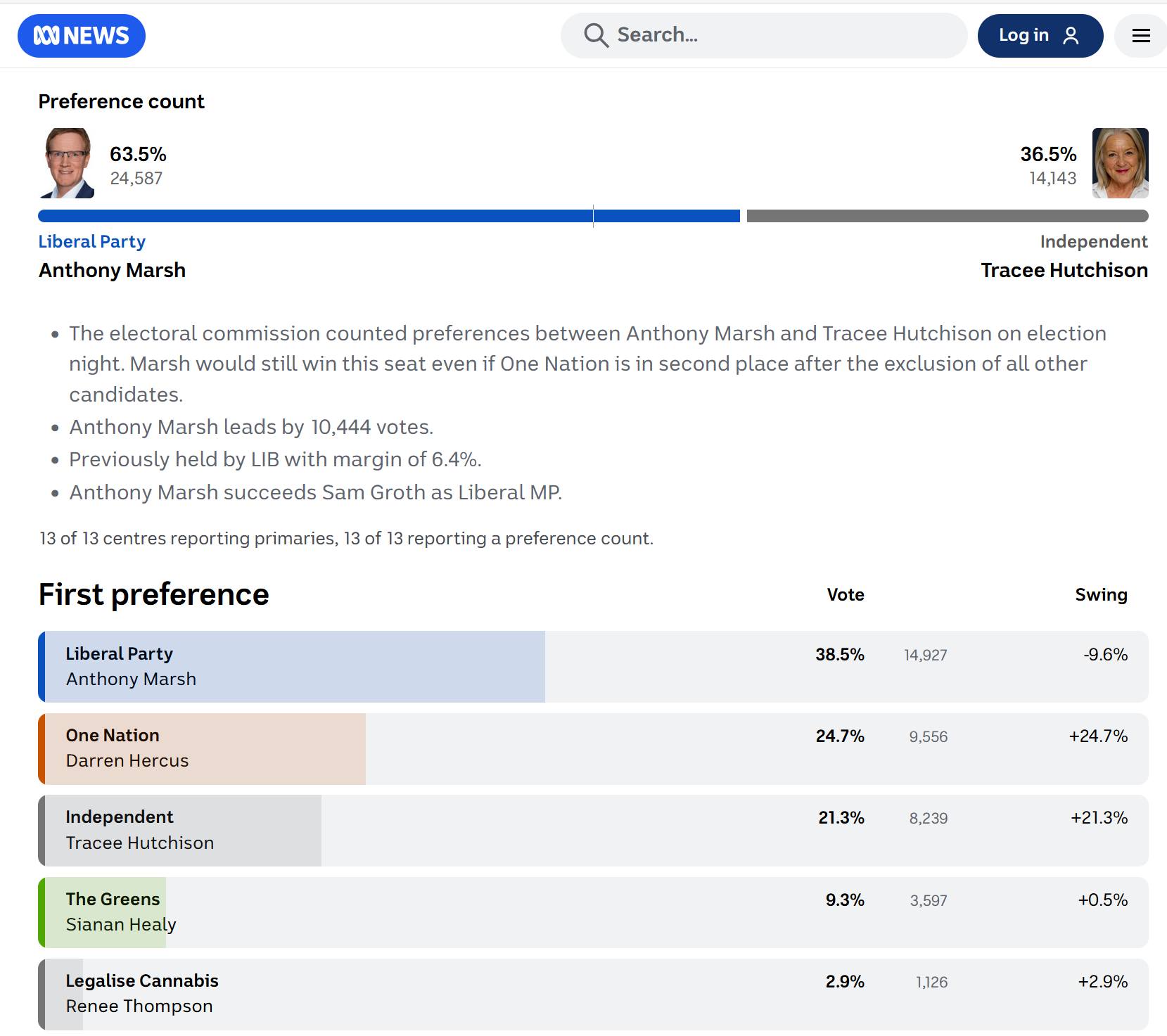Click the 14,927 Liberal vote count
This screenshot has height=1036, width=1167.
(926, 656)
